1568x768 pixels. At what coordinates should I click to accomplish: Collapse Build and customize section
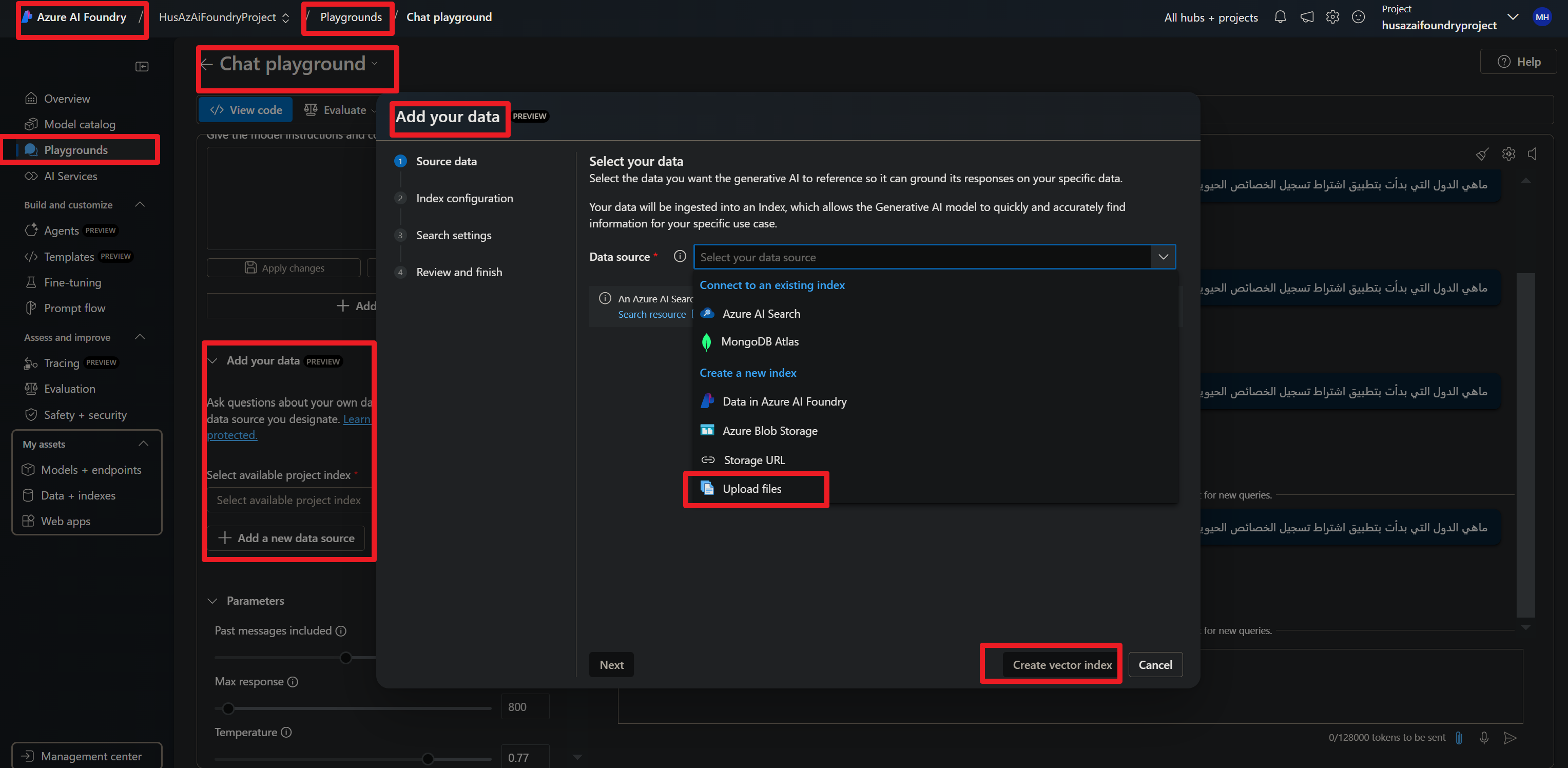pos(140,205)
